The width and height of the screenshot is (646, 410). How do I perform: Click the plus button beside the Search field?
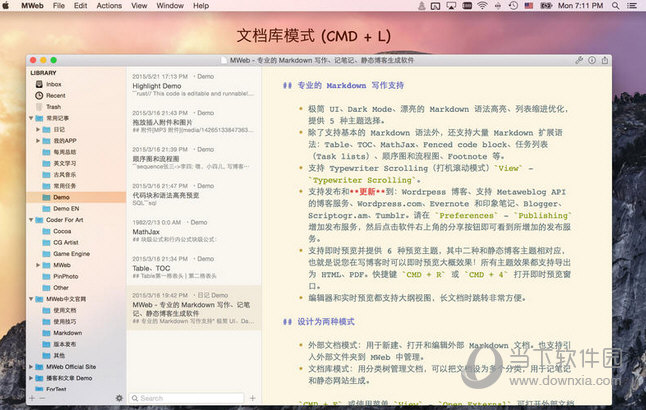[253, 398]
